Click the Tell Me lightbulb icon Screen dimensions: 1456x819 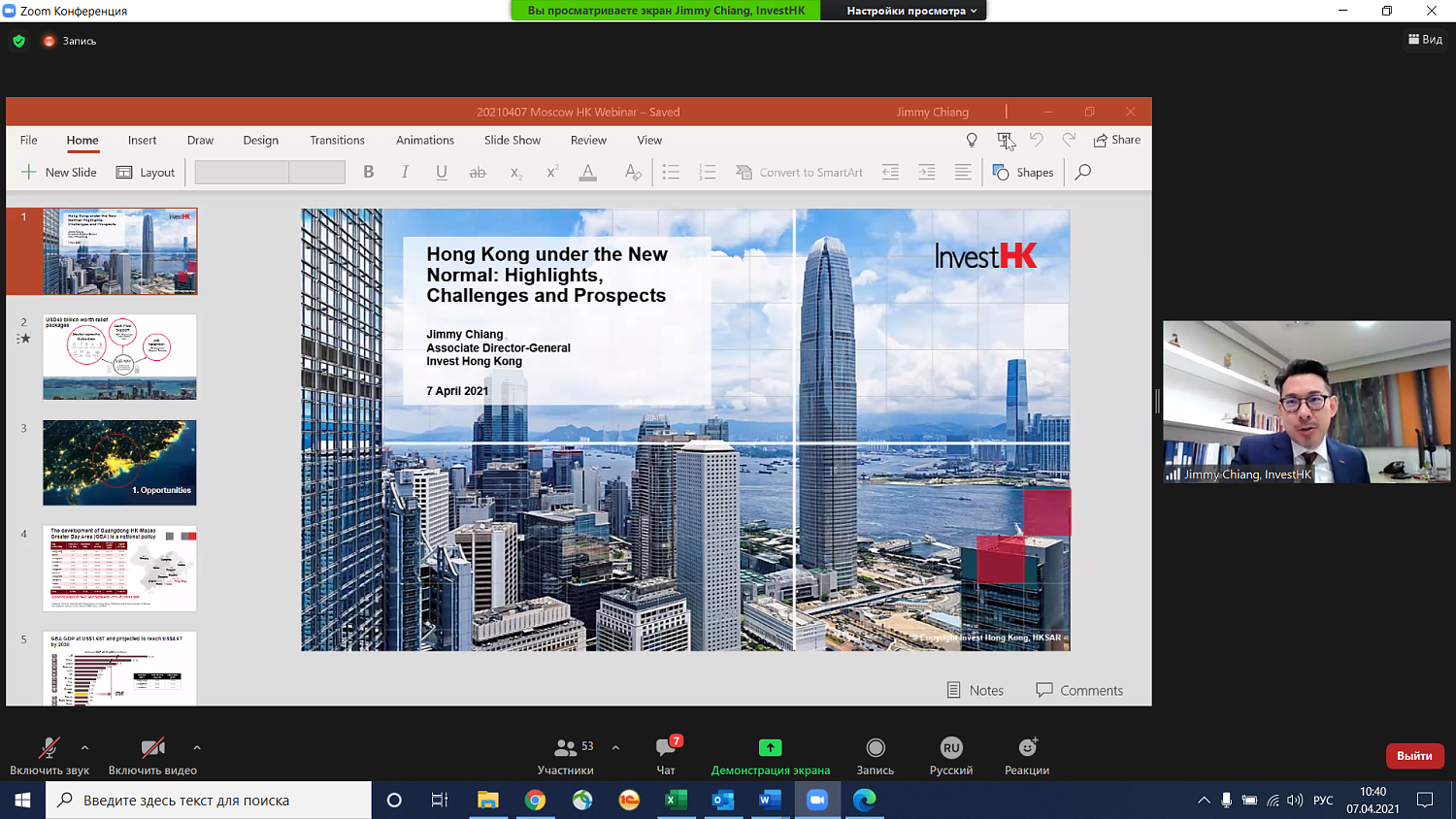[x=972, y=141]
